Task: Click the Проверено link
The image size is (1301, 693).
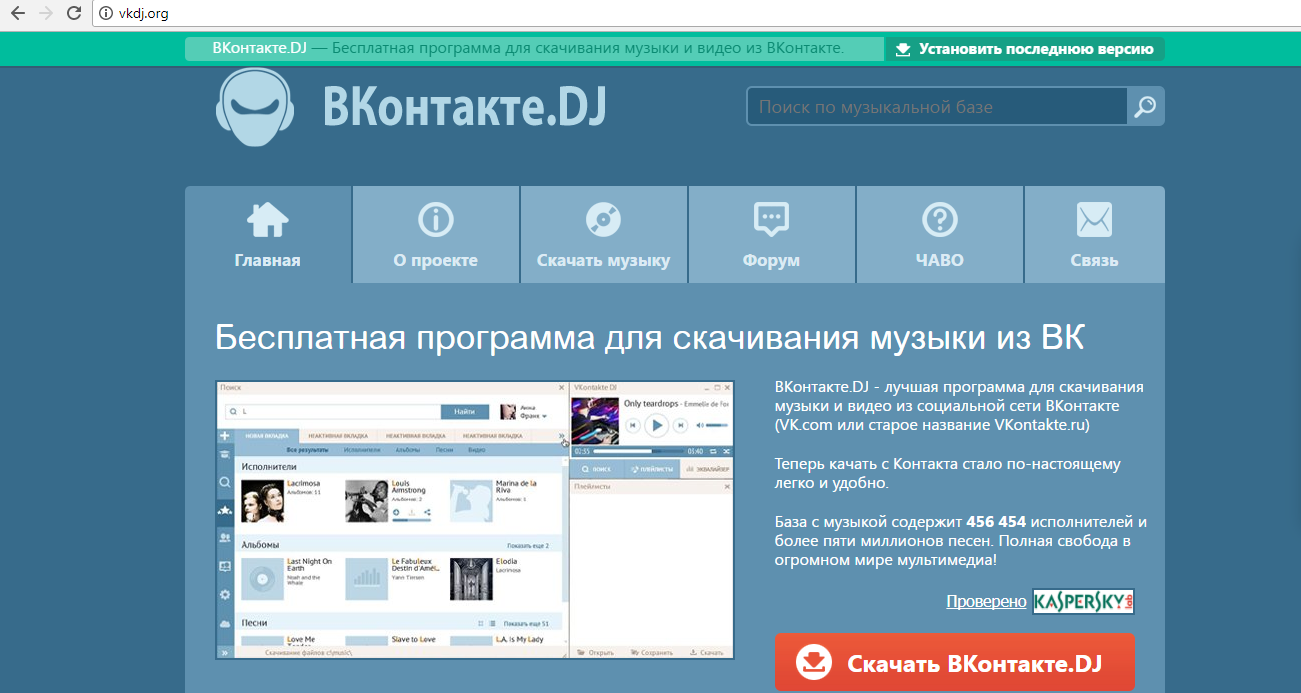Action: click(986, 601)
